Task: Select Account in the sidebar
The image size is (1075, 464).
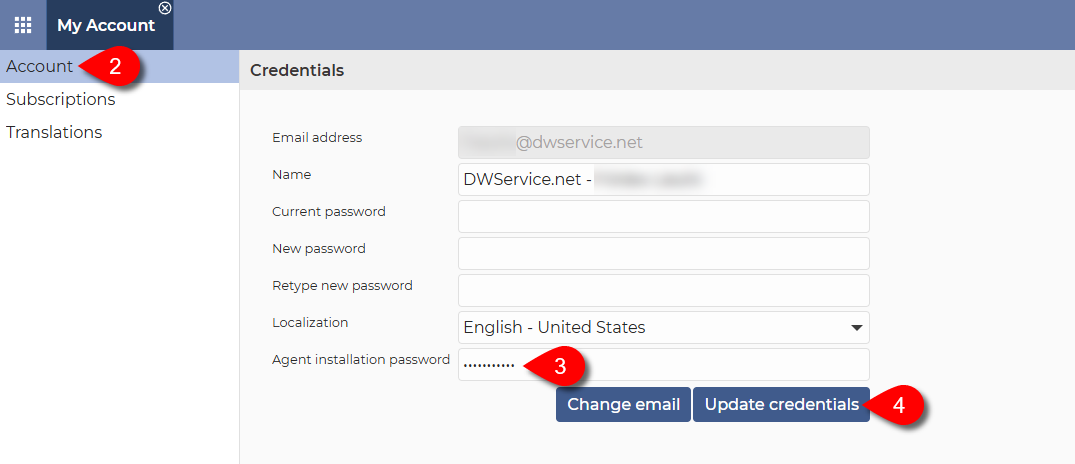Action: tap(39, 67)
